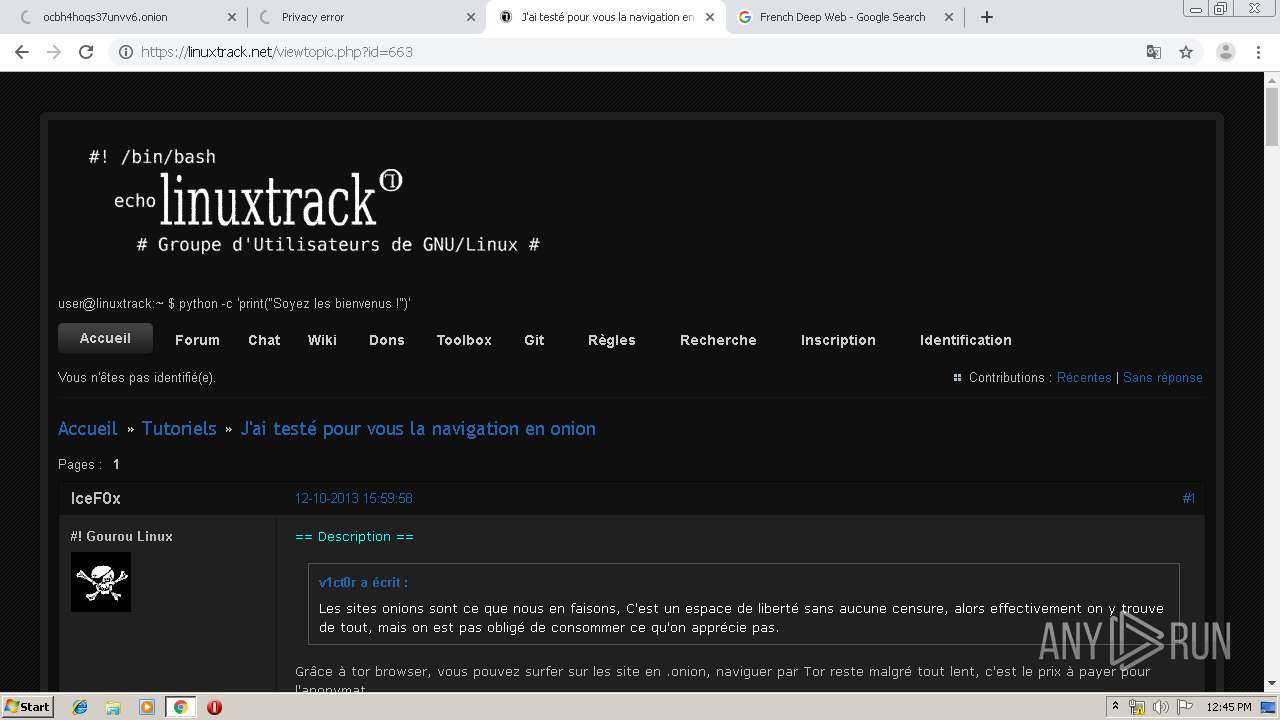Click the Opera taskbar icon

[214, 707]
